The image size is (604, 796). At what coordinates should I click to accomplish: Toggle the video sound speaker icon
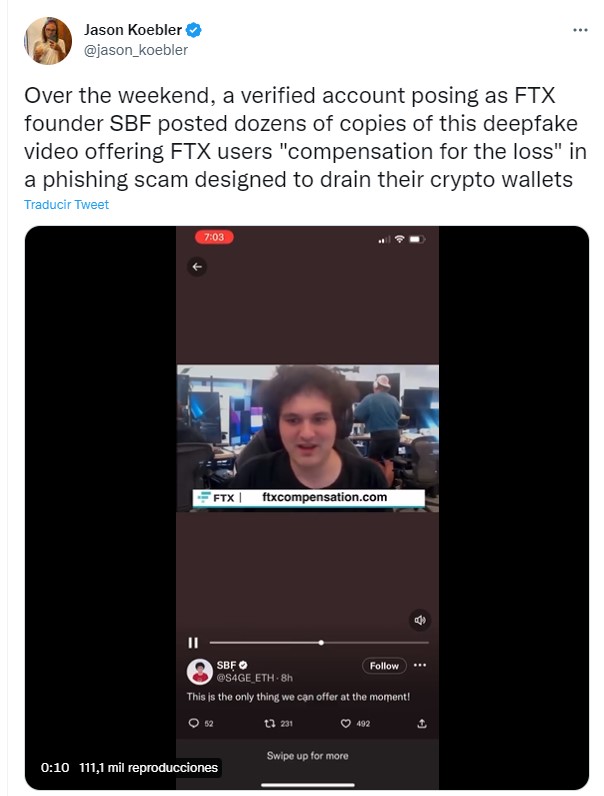point(420,620)
